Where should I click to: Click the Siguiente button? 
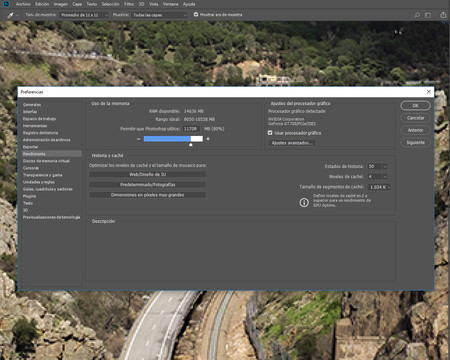[415, 143]
